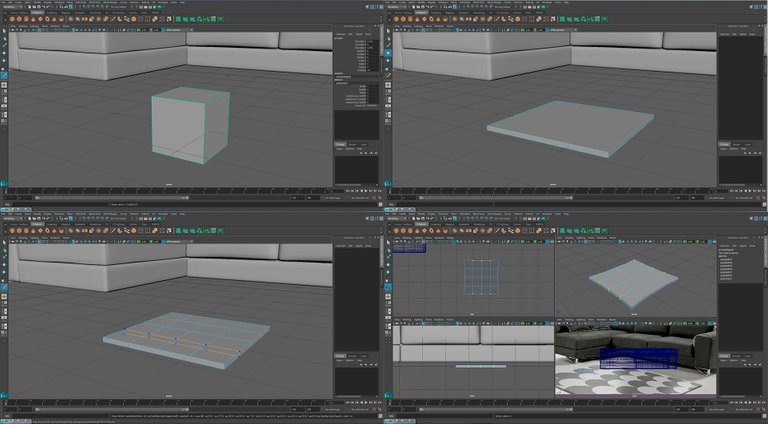
Task: Open sRGB gamma view transform dropdown in flat-slab window
Action: [562, 30]
